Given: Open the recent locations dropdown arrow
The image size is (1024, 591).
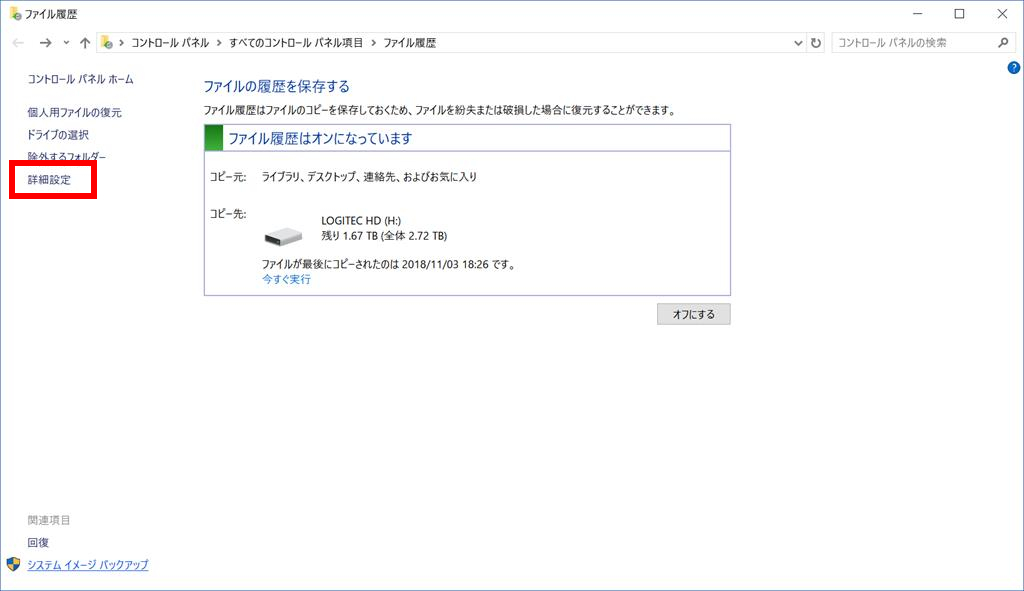Looking at the screenshot, I should 66,43.
